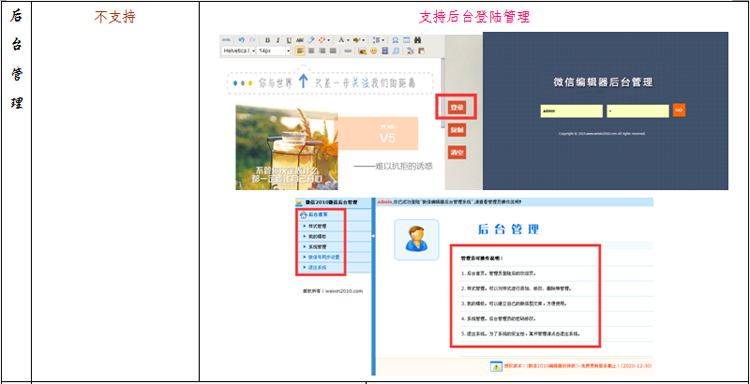The image size is (750, 384).
Task: Toggle bold formatting
Action: tap(267, 40)
